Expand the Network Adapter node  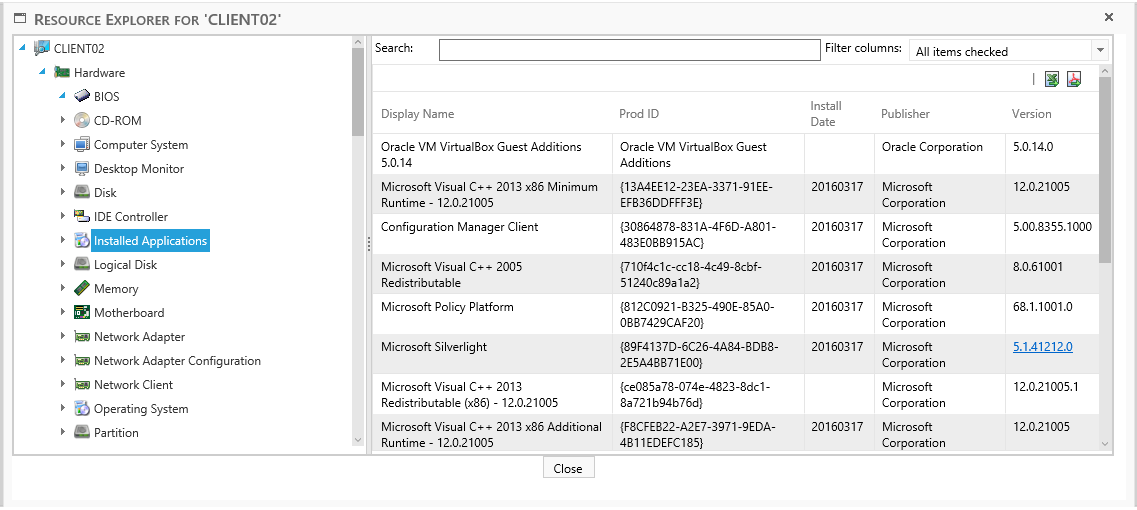[63, 337]
